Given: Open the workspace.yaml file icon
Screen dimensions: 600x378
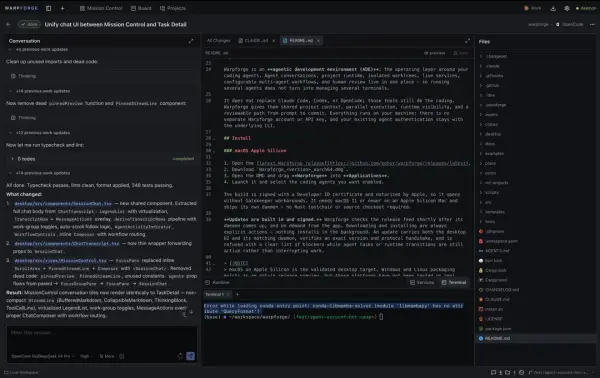Looking at the screenshot, I should [x=481, y=241].
